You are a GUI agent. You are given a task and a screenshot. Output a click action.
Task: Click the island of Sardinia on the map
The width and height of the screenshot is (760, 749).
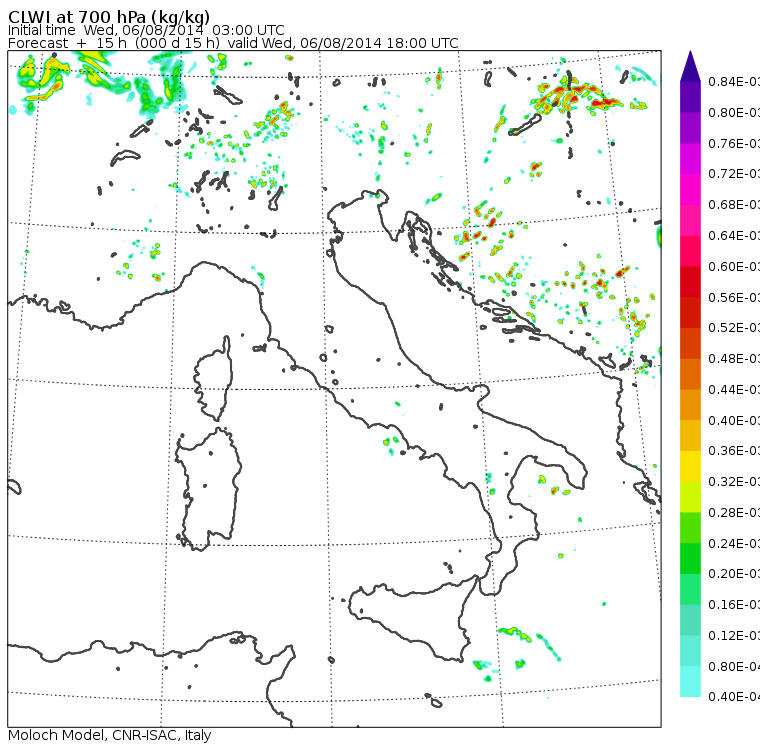[208, 490]
